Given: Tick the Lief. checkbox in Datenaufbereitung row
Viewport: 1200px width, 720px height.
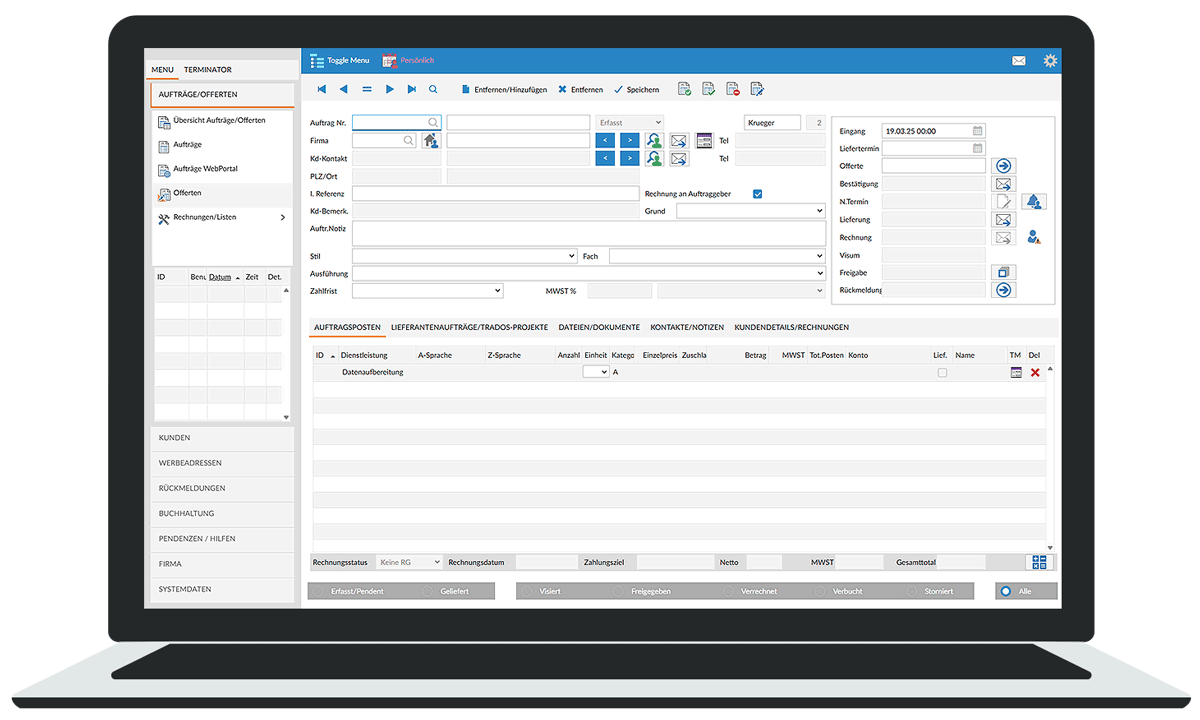Looking at the screenshot, I should (x=942, y=372).
